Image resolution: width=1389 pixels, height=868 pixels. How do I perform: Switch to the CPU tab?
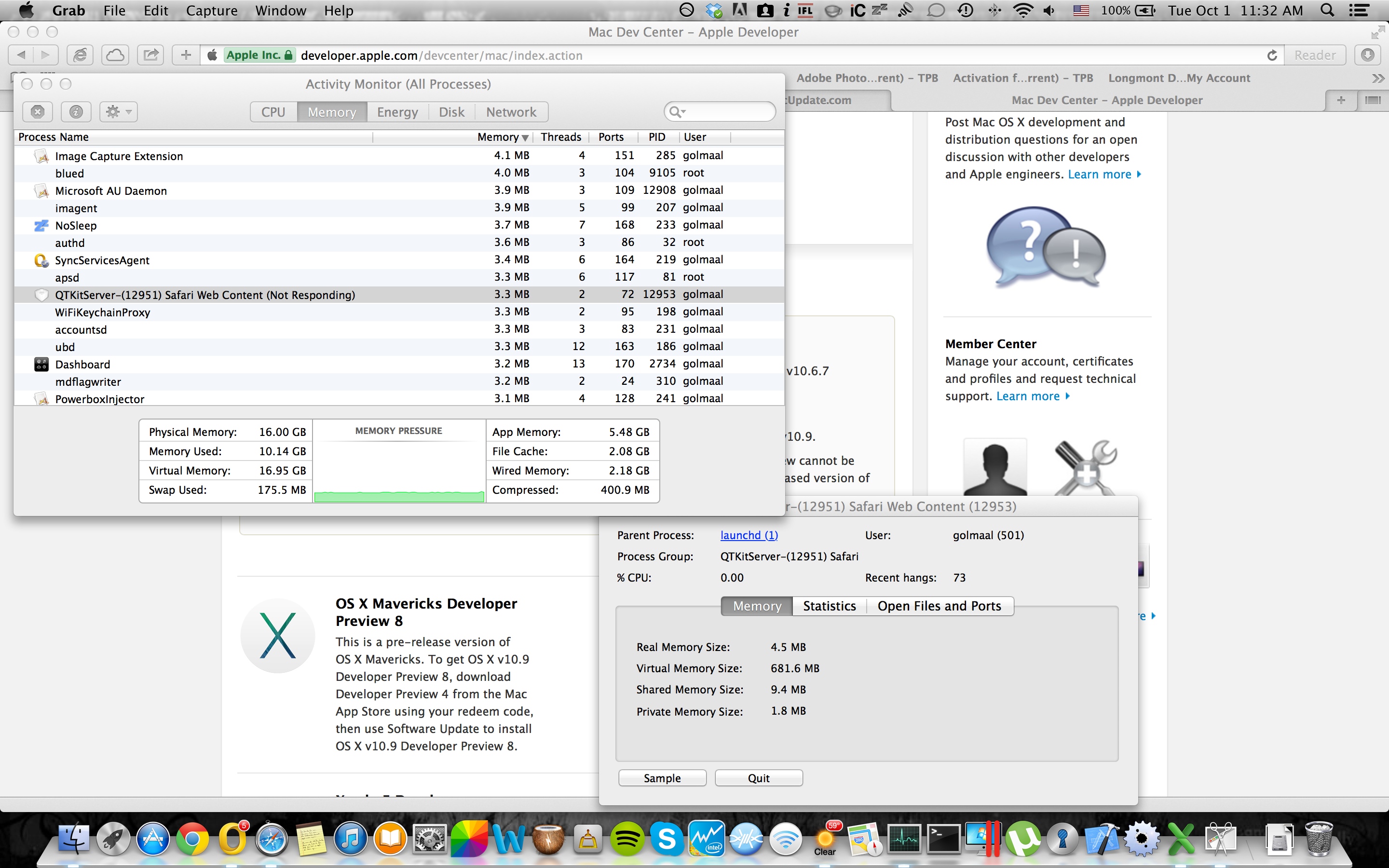(x=273, y=112)
